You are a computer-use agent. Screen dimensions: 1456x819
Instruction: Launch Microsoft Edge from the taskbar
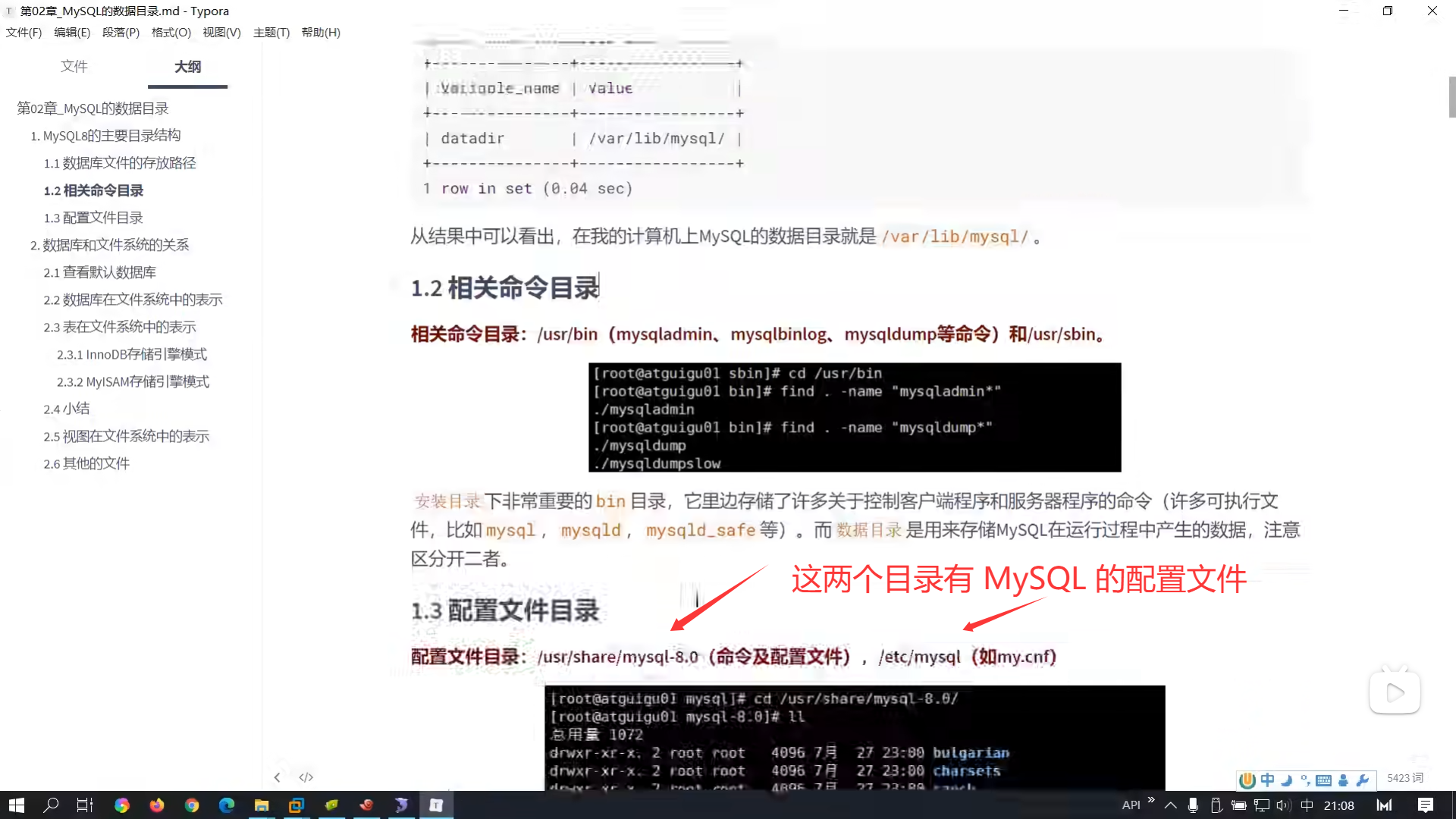[x=227, y=805]
